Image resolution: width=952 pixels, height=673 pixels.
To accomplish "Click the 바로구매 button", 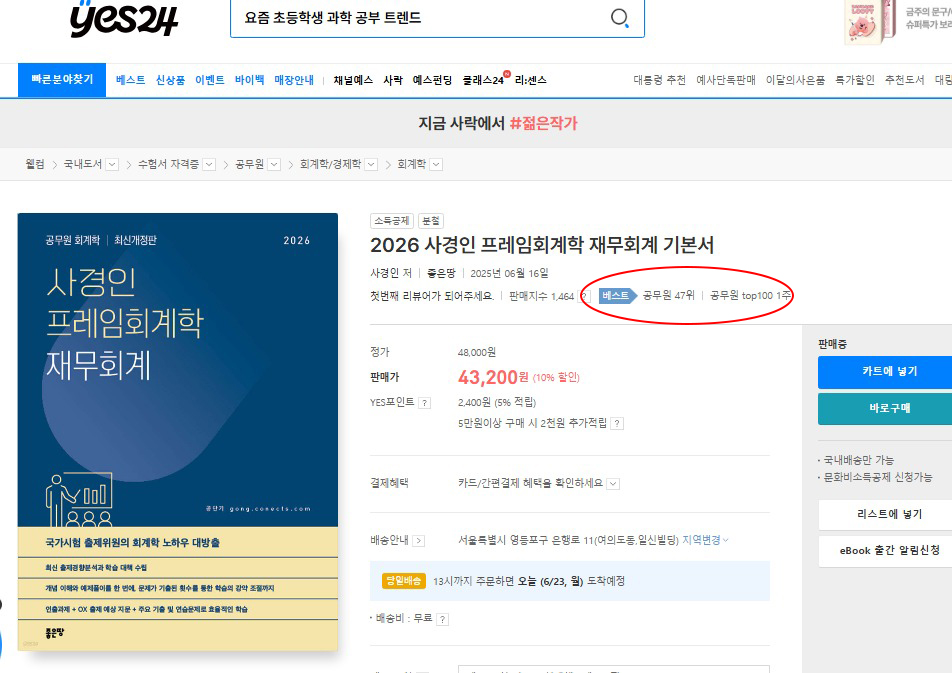I will click(x=886, y=409).
